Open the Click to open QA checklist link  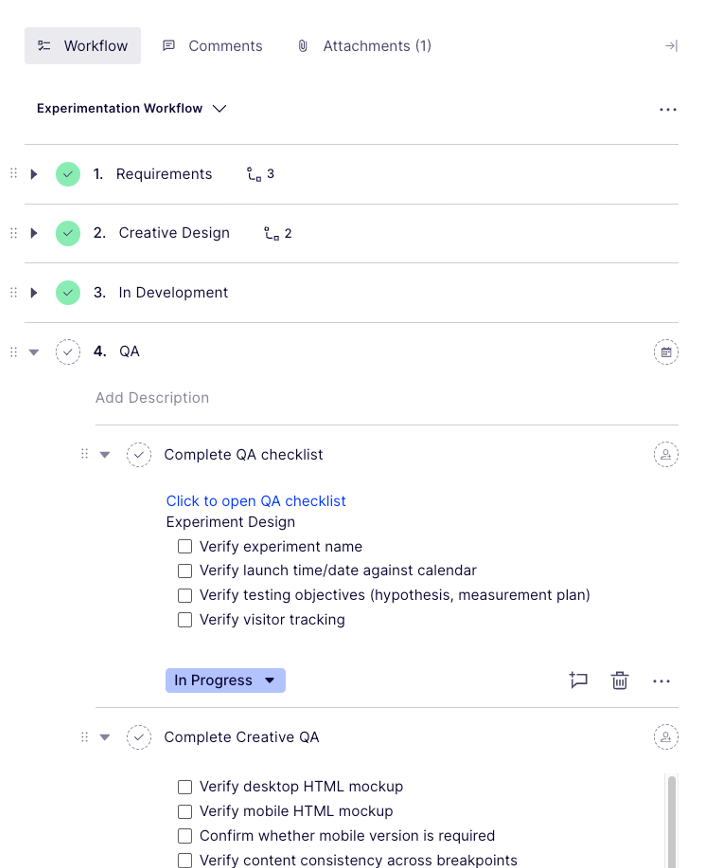(256, 501)
